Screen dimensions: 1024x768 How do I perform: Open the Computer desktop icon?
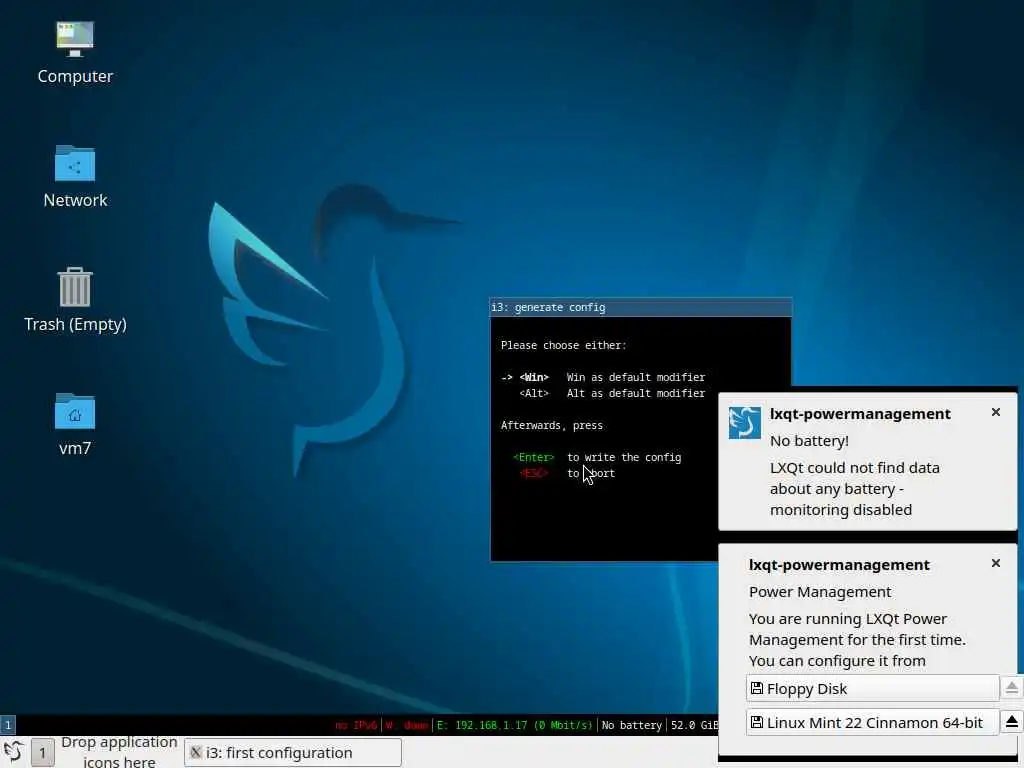click(75, 52)
